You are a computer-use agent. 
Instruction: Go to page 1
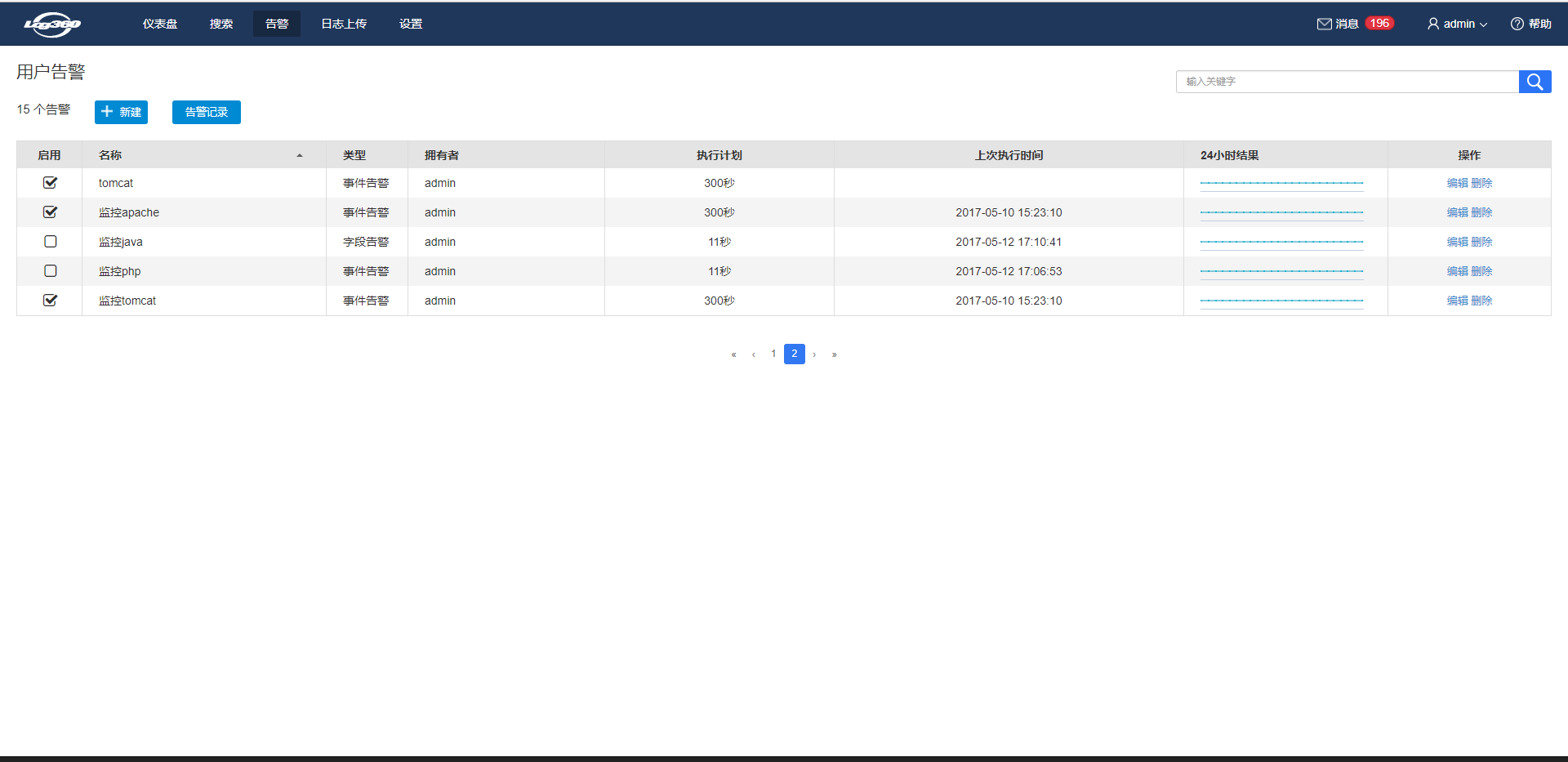tap(773, 354)
